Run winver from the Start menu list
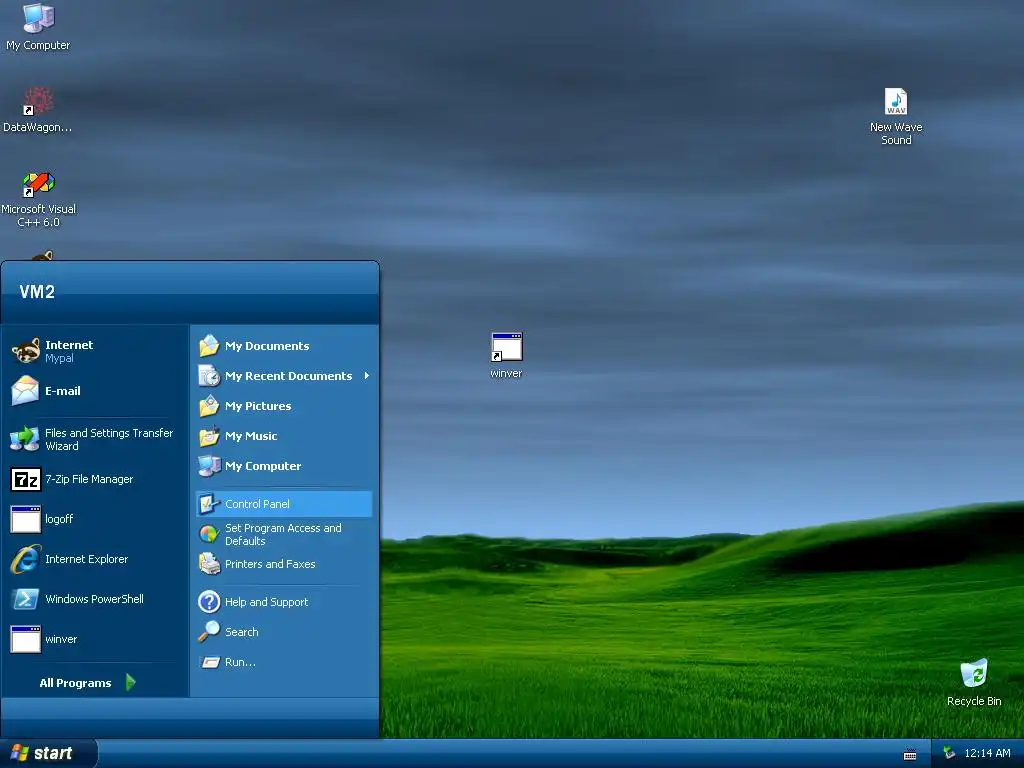This screenshot has width=1024, height=768. tap(95, 639)
